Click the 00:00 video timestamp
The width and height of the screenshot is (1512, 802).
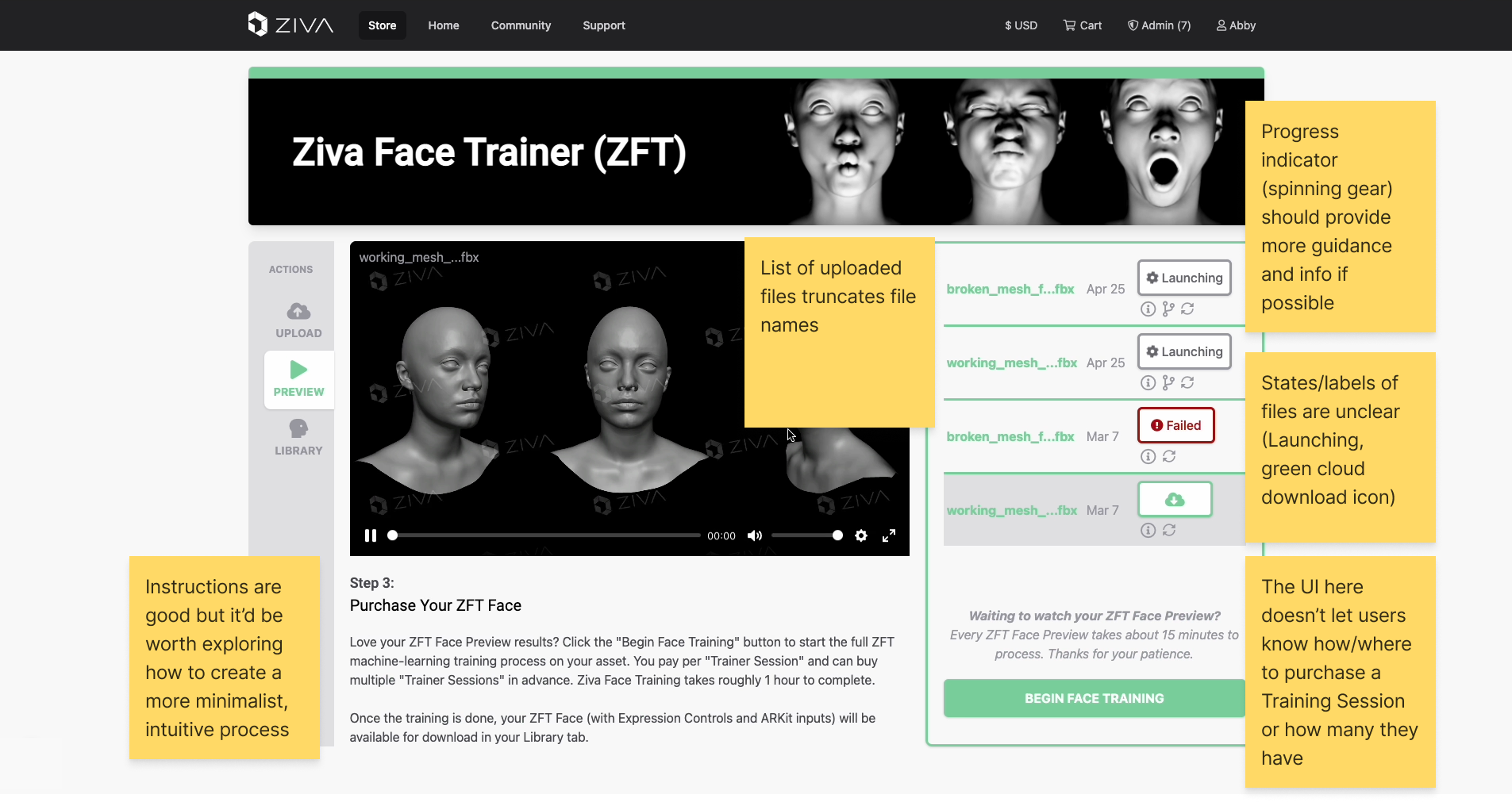(x=721, y=536)
